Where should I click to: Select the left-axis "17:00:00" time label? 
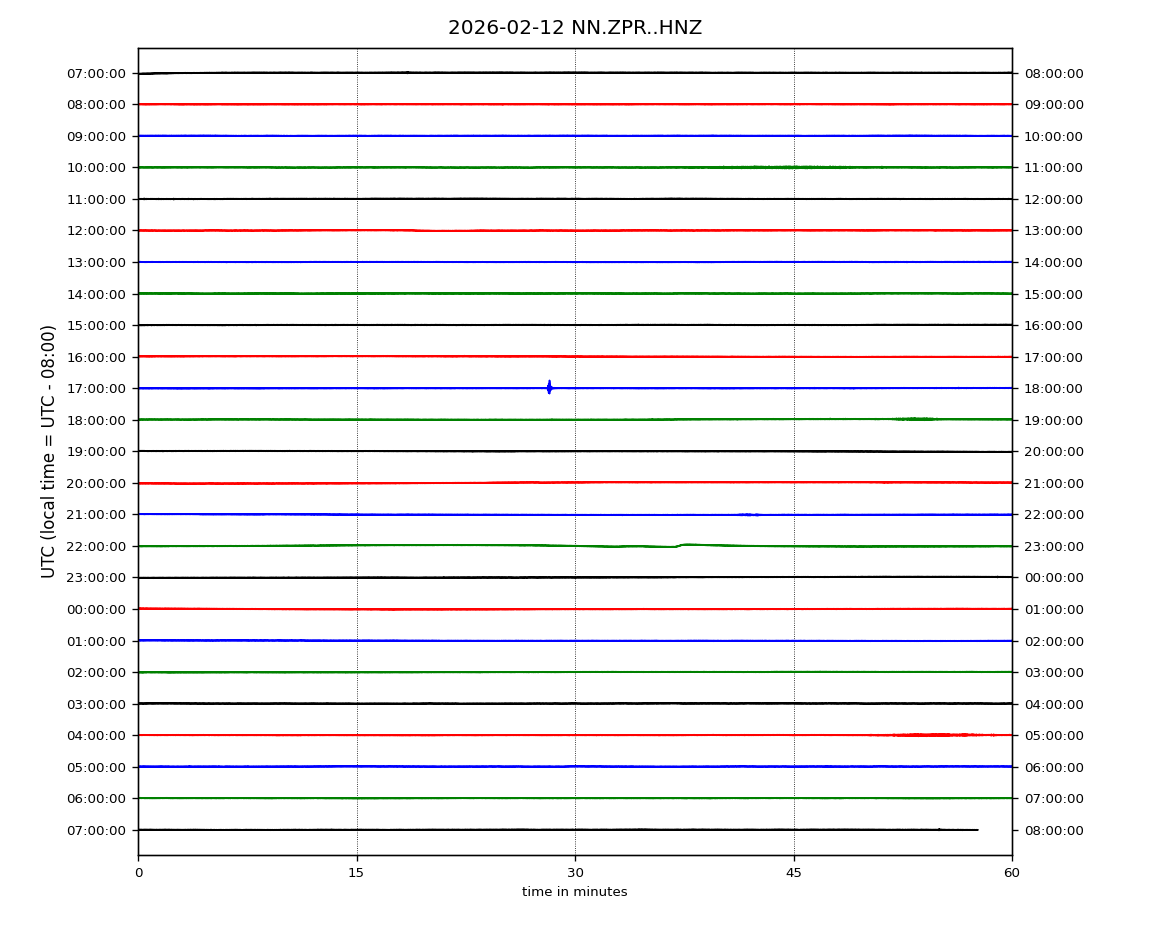click(x=97, y=388)
